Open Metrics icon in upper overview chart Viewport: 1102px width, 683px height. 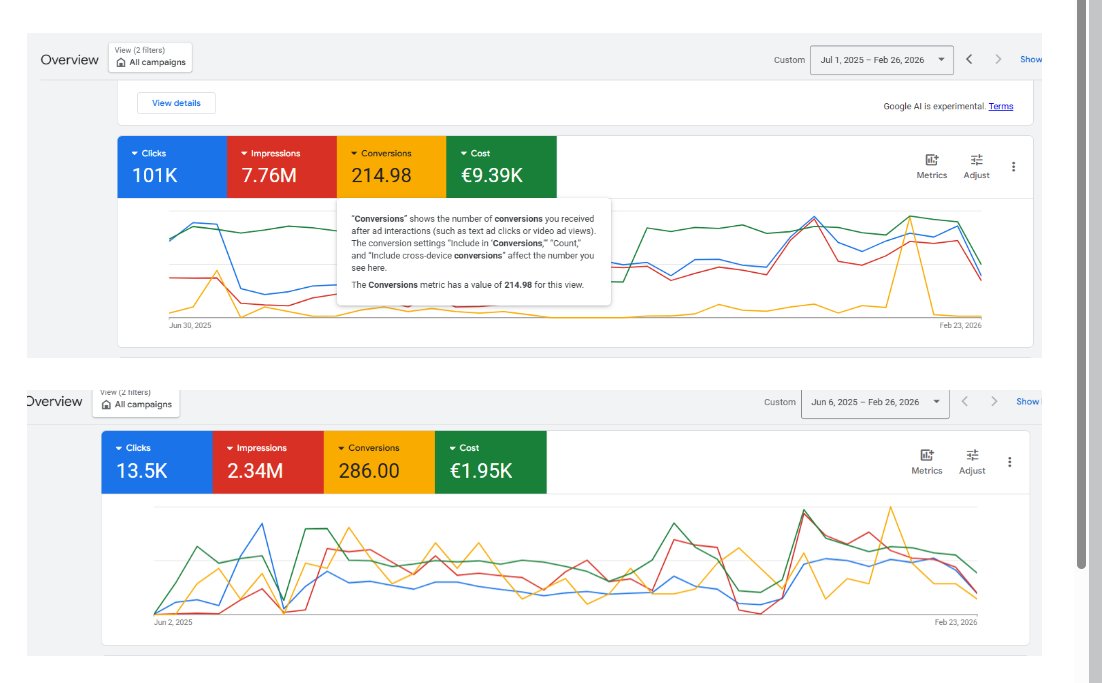(x=931, y=167)
